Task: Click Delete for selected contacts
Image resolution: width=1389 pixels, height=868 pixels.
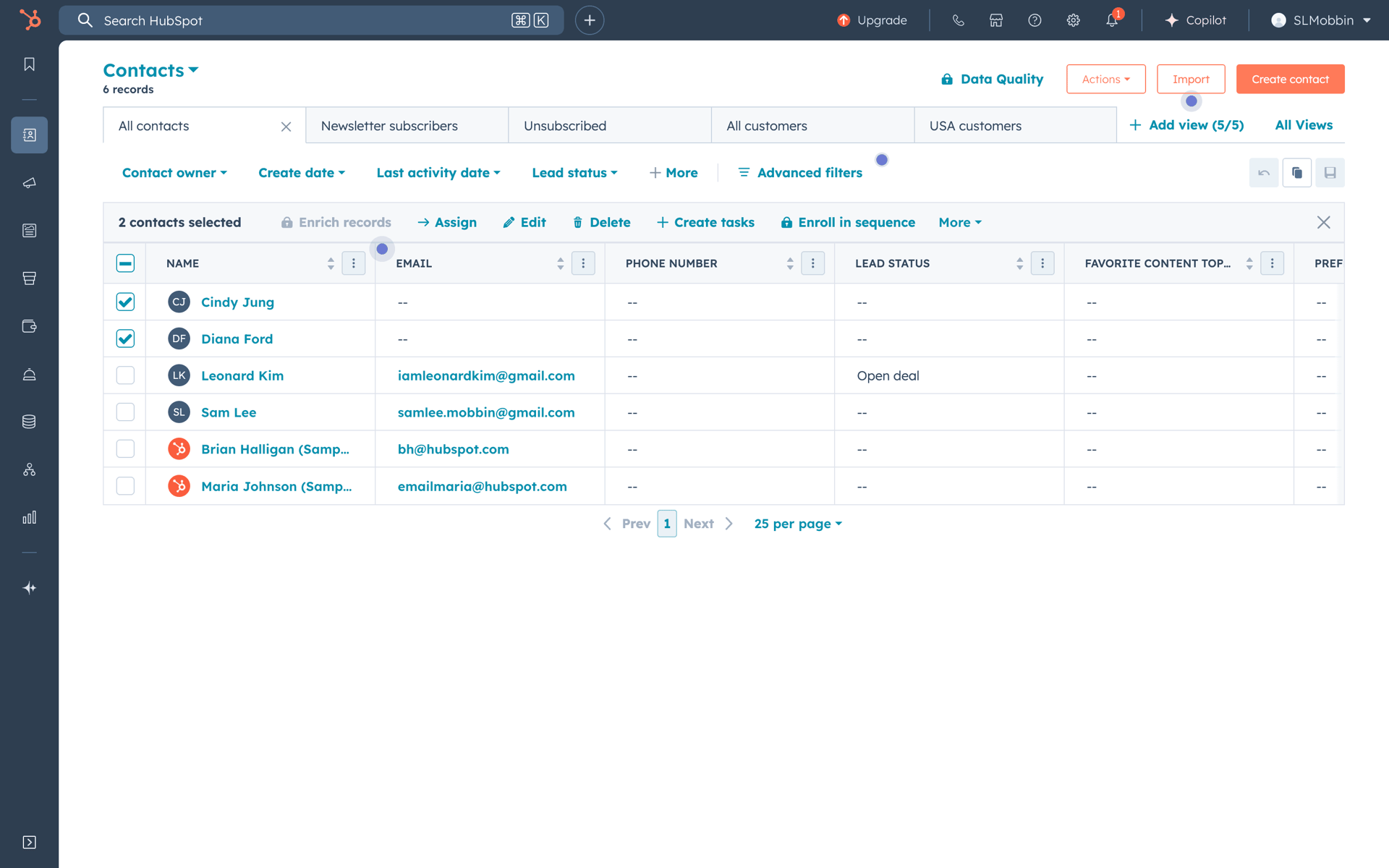Action: coord(601,223)
